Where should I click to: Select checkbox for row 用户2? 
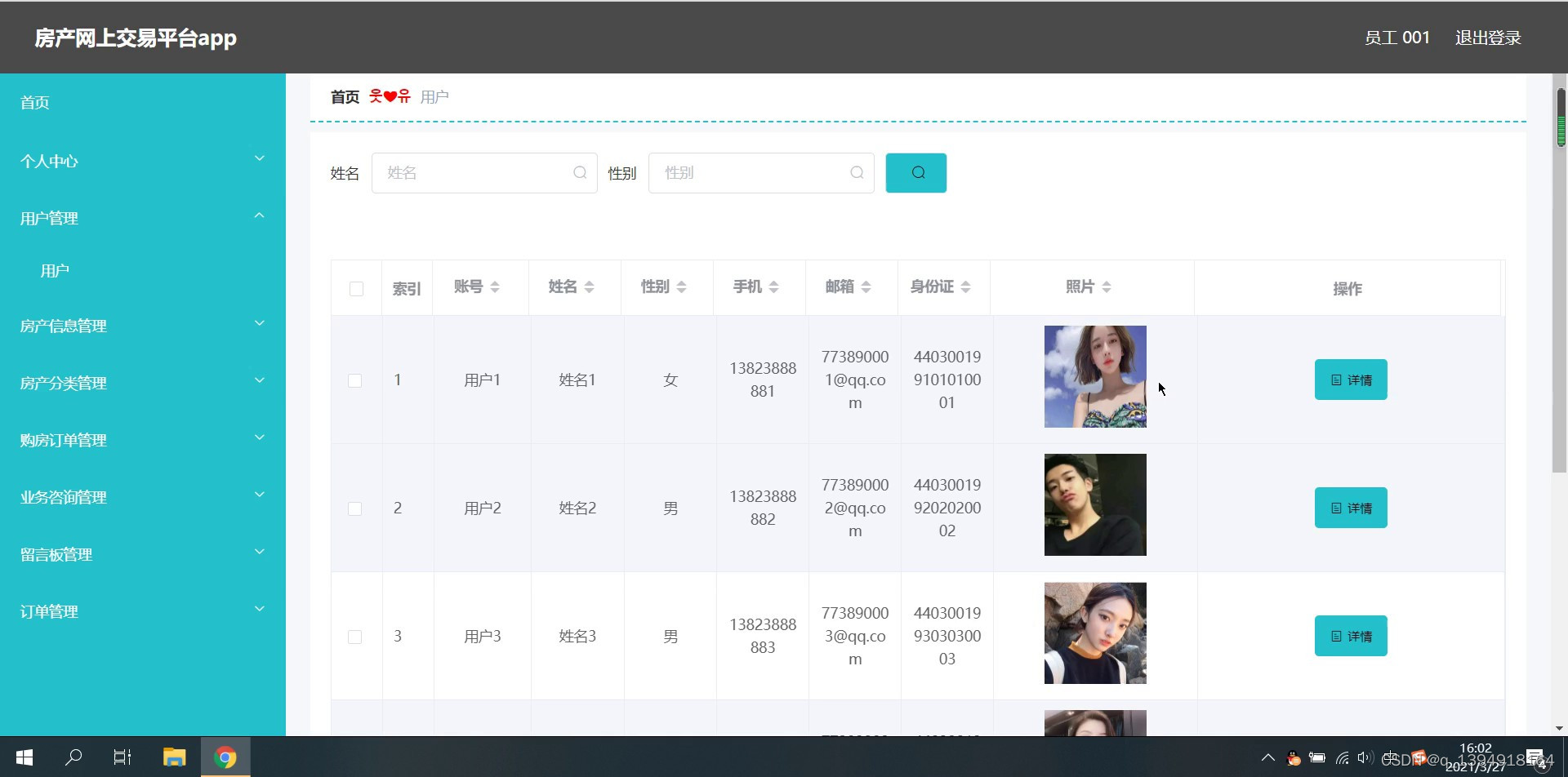tap(354, 508)
